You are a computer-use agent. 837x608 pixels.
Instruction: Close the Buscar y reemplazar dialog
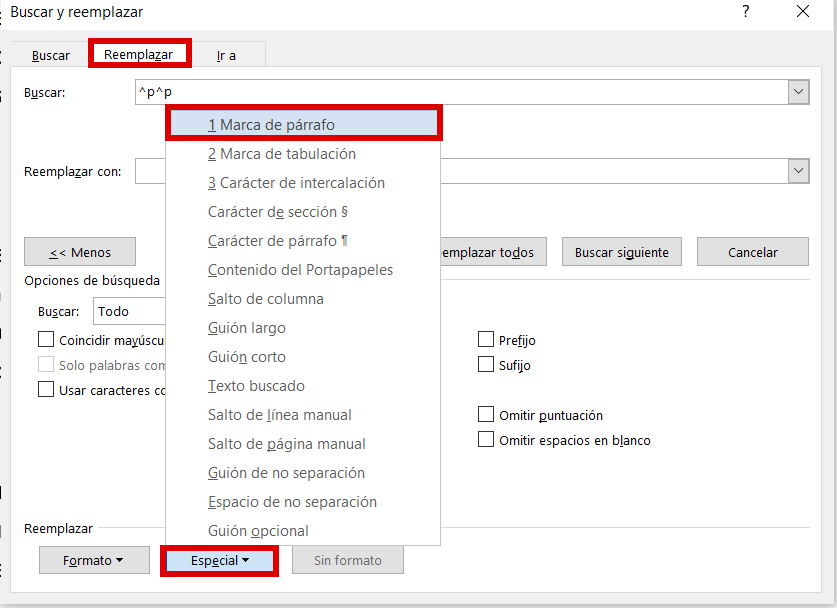coord(802,12)
